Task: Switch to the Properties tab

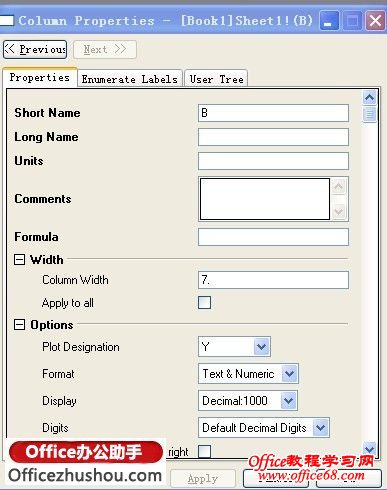Action: 40,77
